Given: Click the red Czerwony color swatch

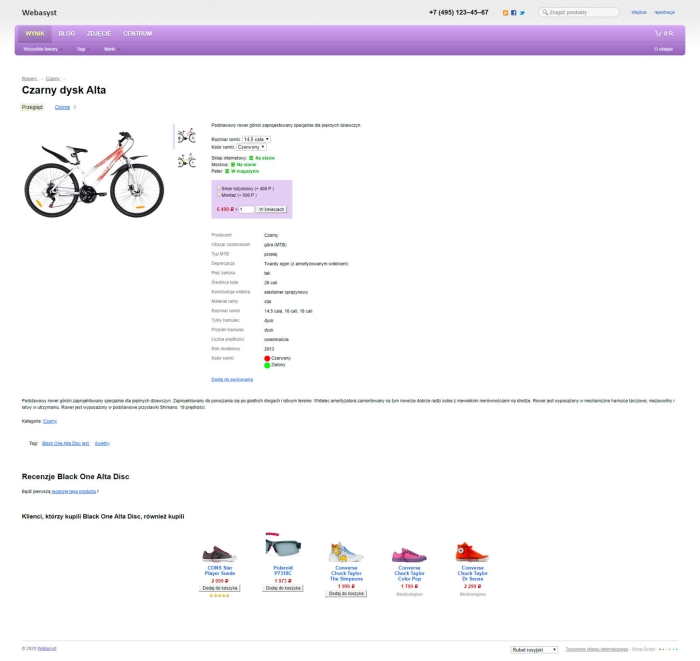Looking at the screenshot, I should coord(268,357).
